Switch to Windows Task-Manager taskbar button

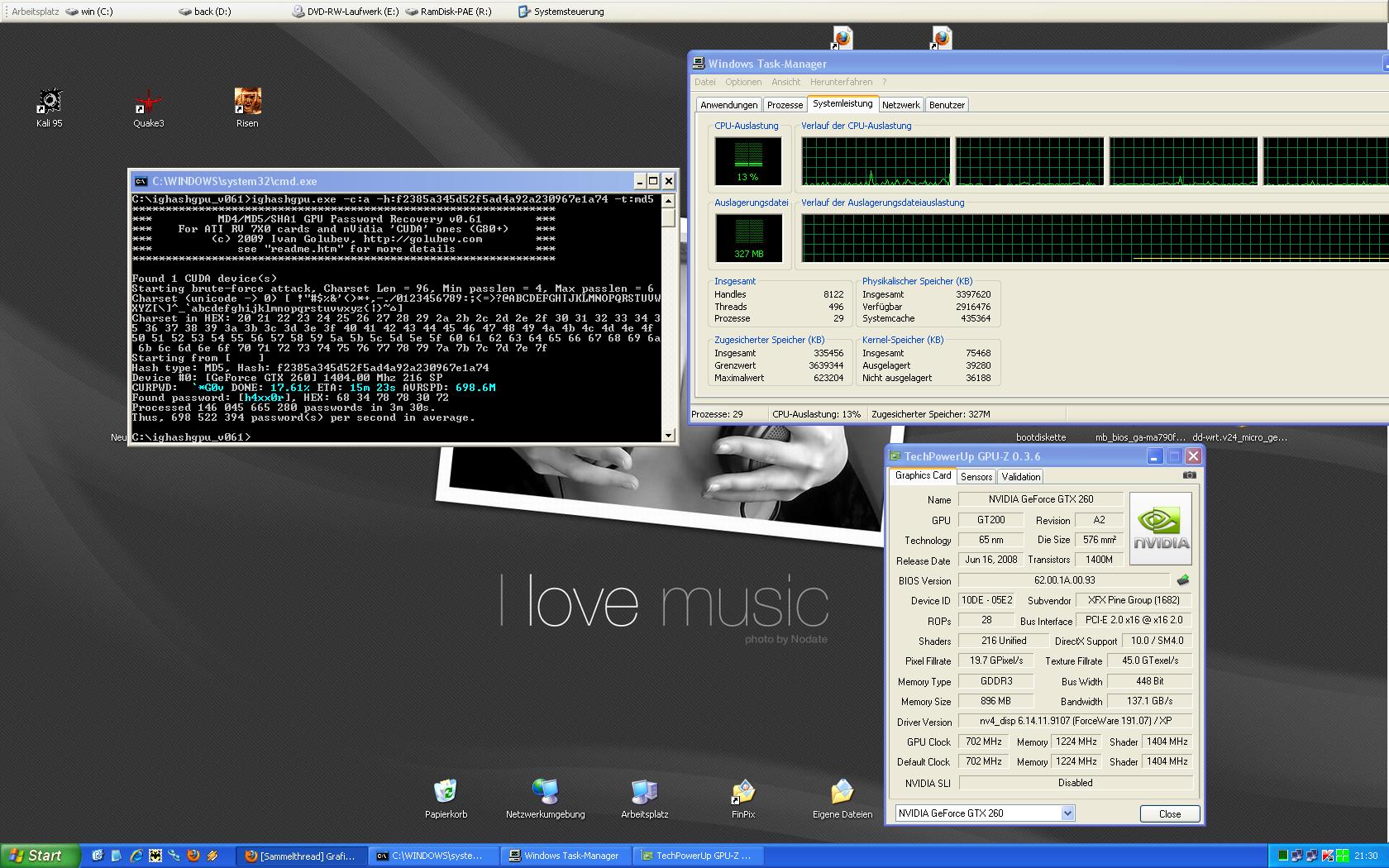(564, 856)
